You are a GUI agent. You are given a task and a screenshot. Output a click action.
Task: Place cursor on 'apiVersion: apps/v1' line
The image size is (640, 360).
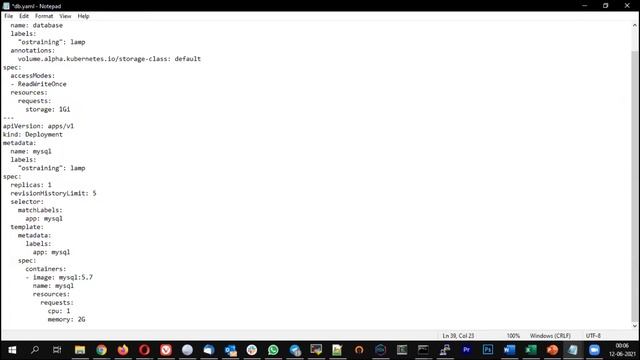(x=38, y=126)
